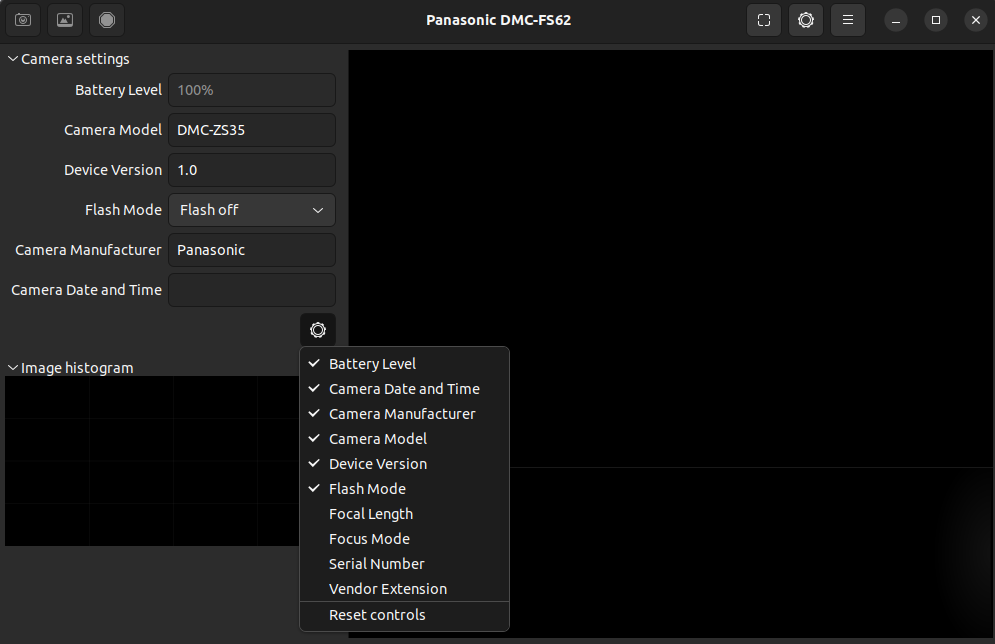Screen dimensions: 995x644
Task: Collapse the Image histogram section
Action: [70, 368]
